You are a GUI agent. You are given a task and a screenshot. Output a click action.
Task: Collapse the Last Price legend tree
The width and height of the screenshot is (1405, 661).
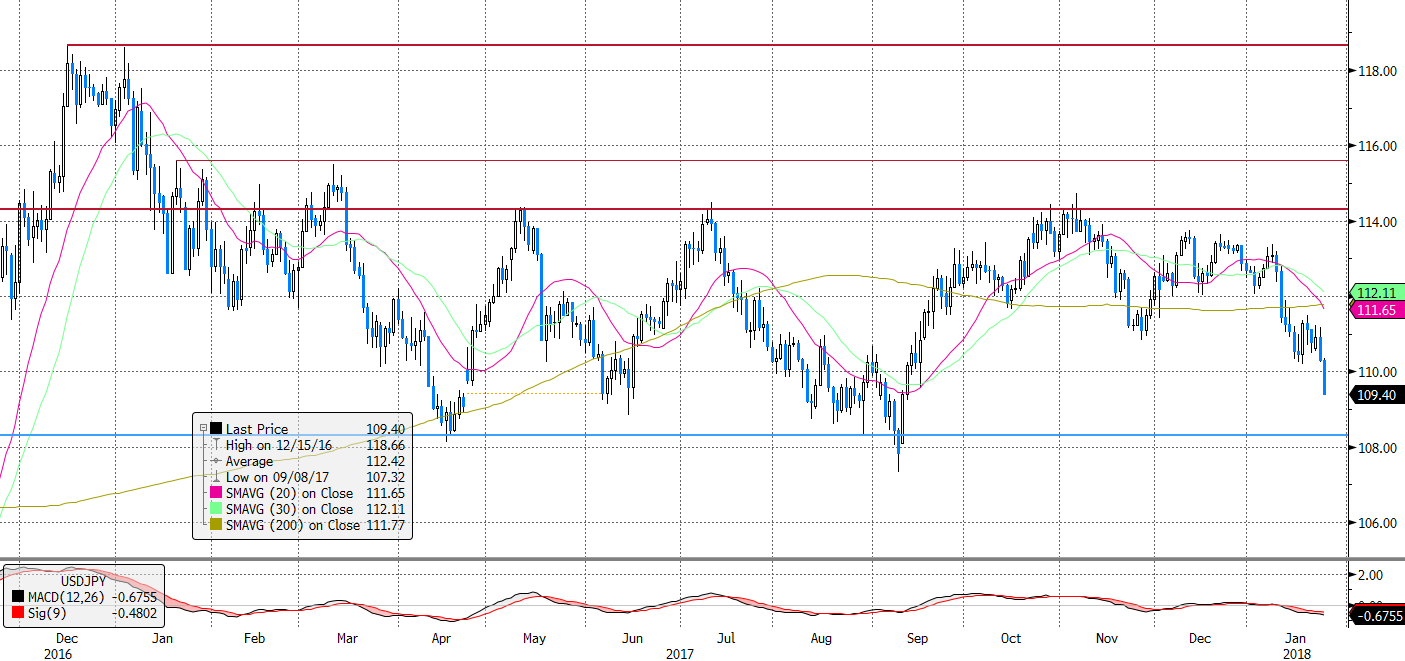point(203,429)
